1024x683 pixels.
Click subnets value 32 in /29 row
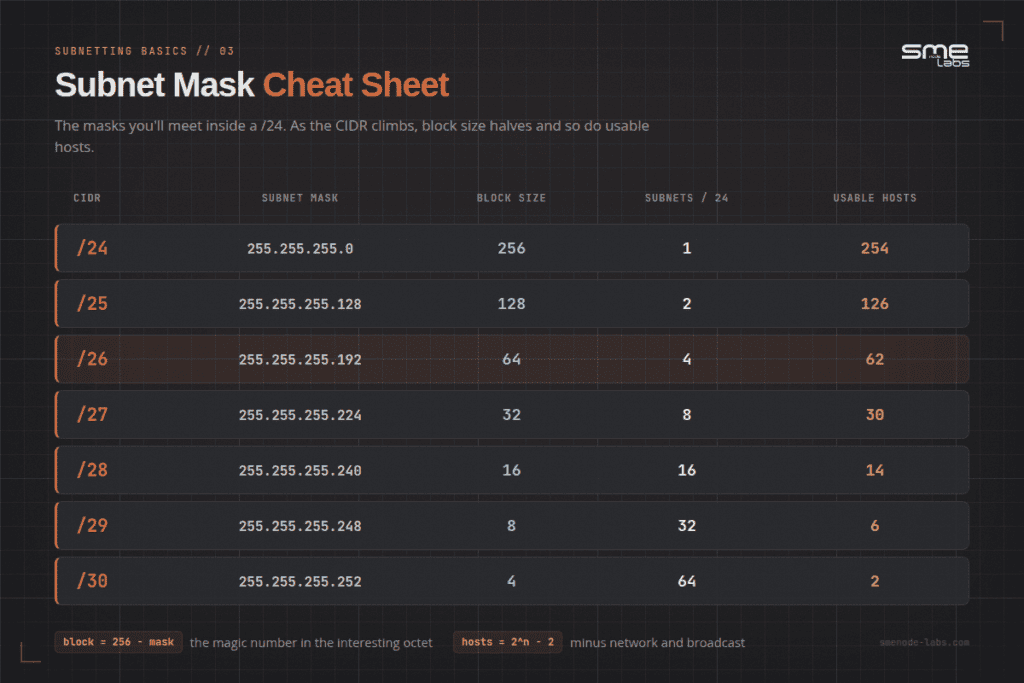pyautogui.click(x=686, y=526)
